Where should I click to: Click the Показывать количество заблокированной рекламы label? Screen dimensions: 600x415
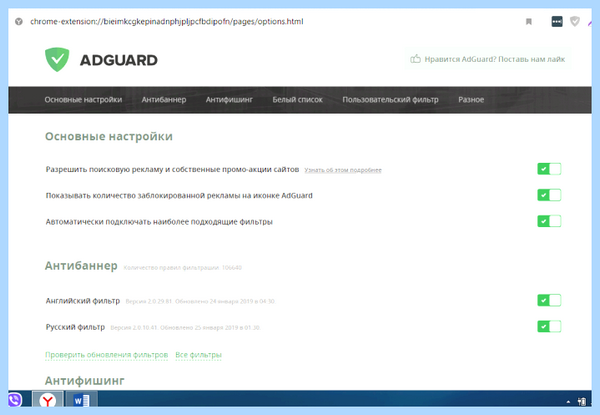point(179,195)
